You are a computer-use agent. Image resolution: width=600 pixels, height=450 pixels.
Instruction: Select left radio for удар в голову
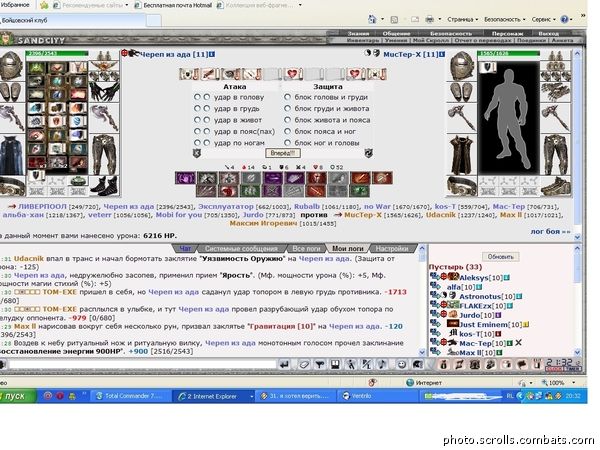(197, 97)
